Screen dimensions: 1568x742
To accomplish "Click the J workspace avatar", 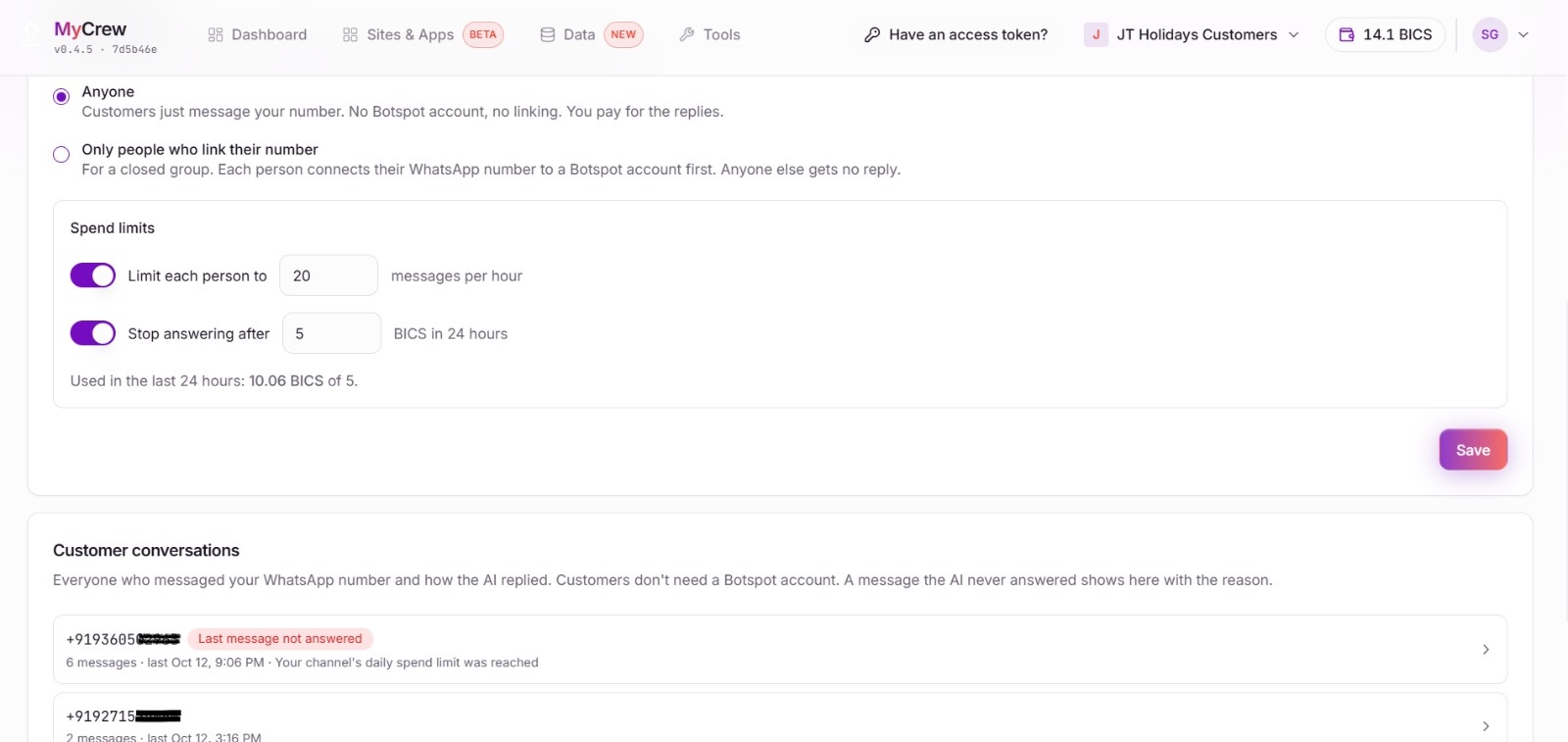I will tap(1096, 34).
